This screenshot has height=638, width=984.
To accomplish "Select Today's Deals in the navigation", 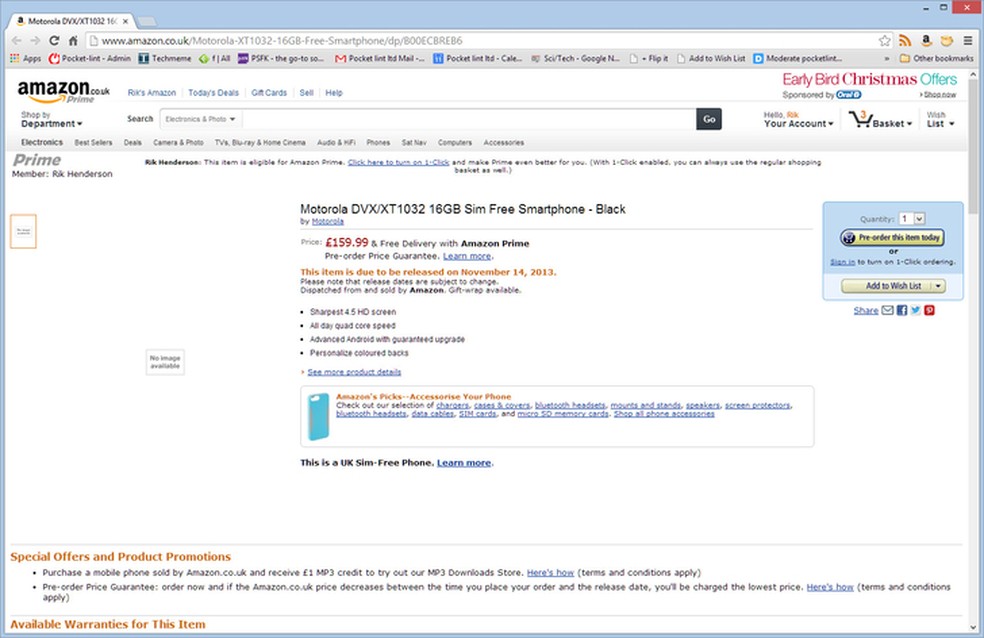I will [213, 91].
